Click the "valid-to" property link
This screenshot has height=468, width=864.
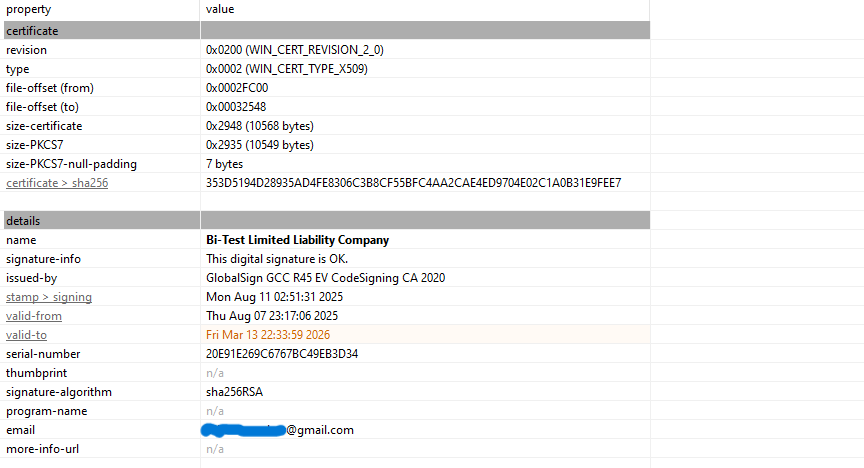pos(27,335)
